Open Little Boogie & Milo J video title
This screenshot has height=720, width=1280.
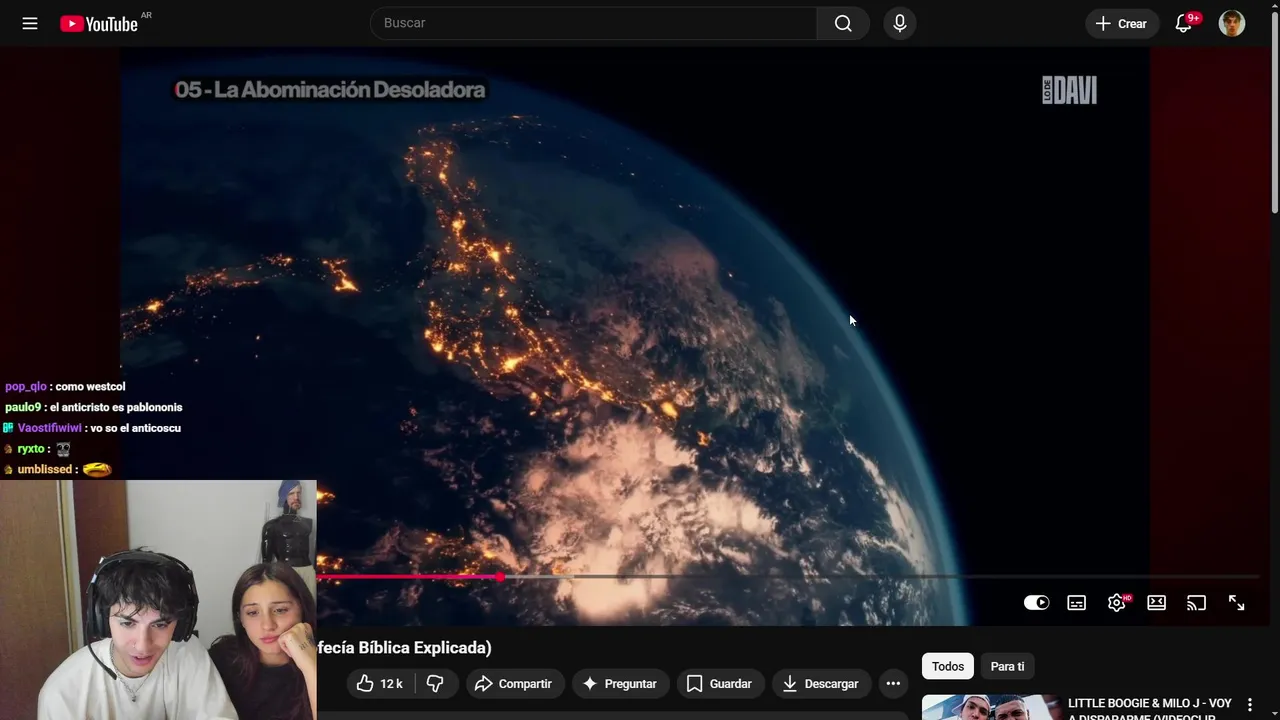coord(1150,709)
